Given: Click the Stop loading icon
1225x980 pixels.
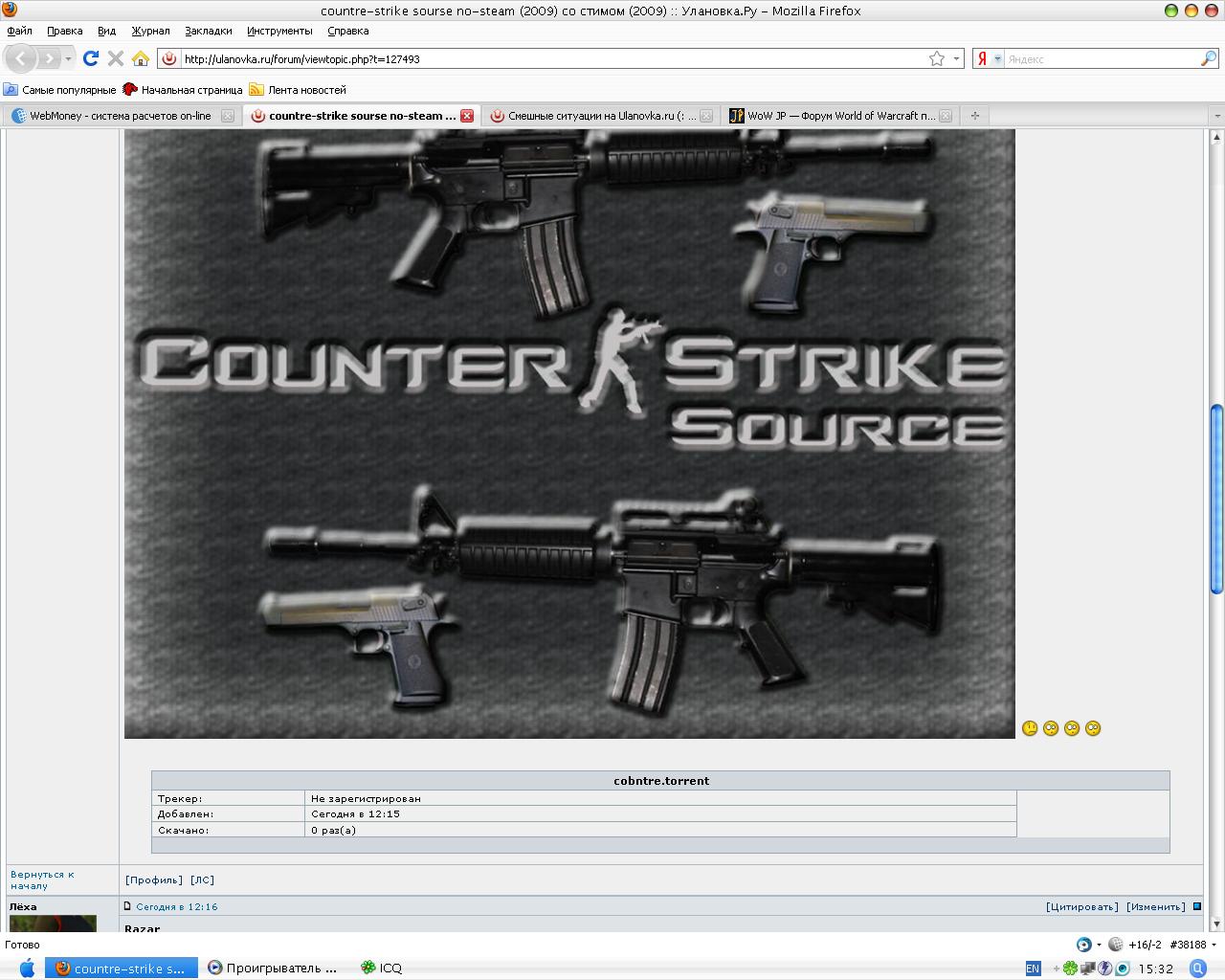Looking at the screenshot, I should [116, 58].
